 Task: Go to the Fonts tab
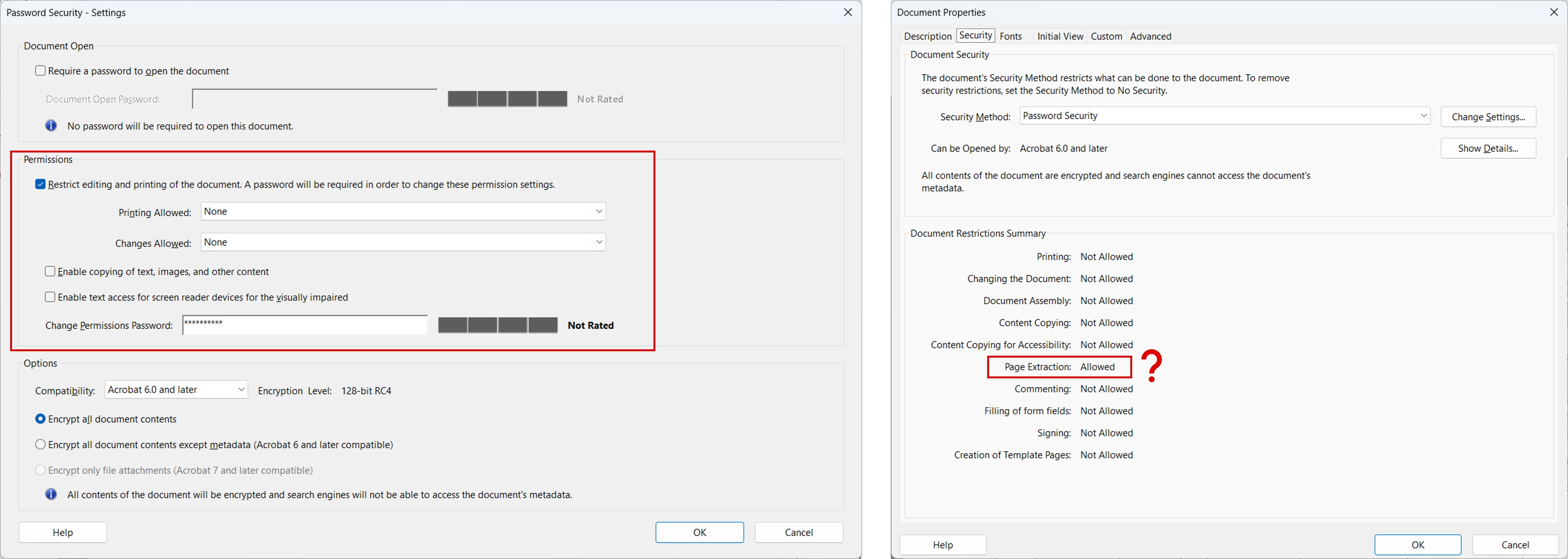point(1011,37)
